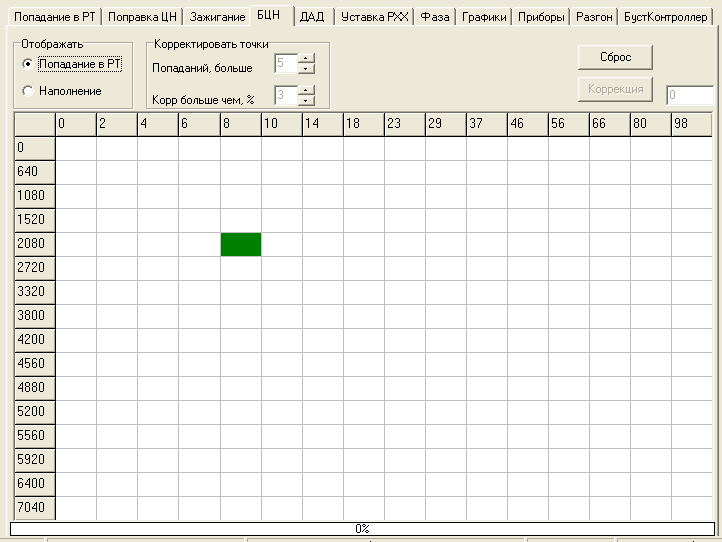
Task: Increase the Попаданий, больше value
Action: [x=306, y=58]
